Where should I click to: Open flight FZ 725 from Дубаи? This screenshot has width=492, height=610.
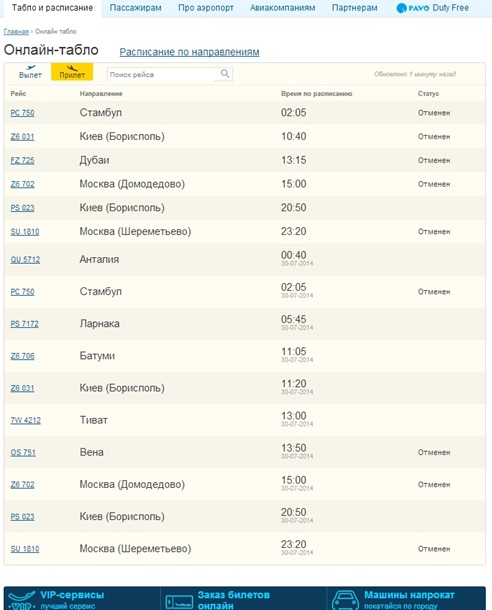click(x=22, y=160)
